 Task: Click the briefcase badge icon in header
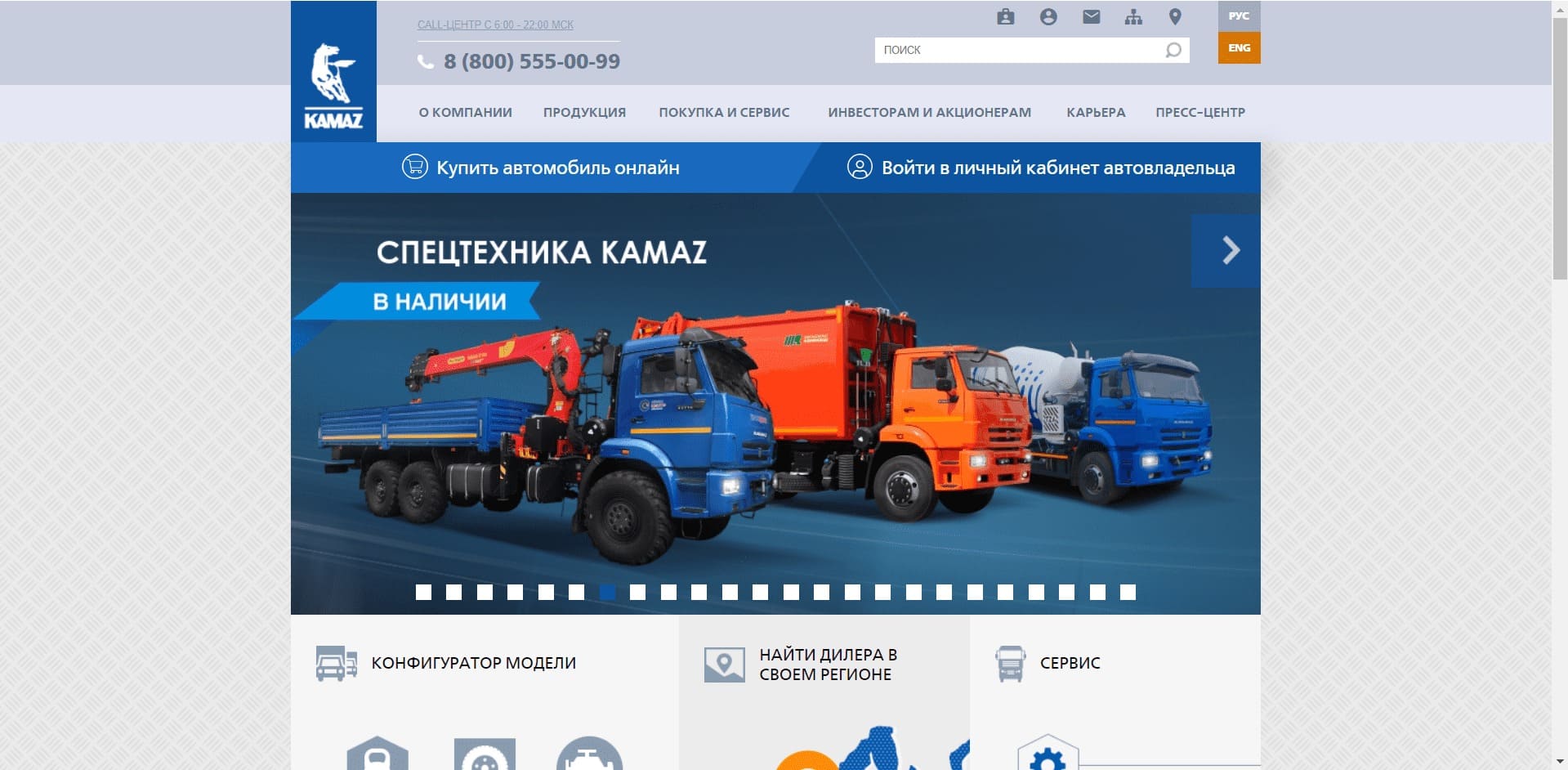click(x=1006, y=16)
